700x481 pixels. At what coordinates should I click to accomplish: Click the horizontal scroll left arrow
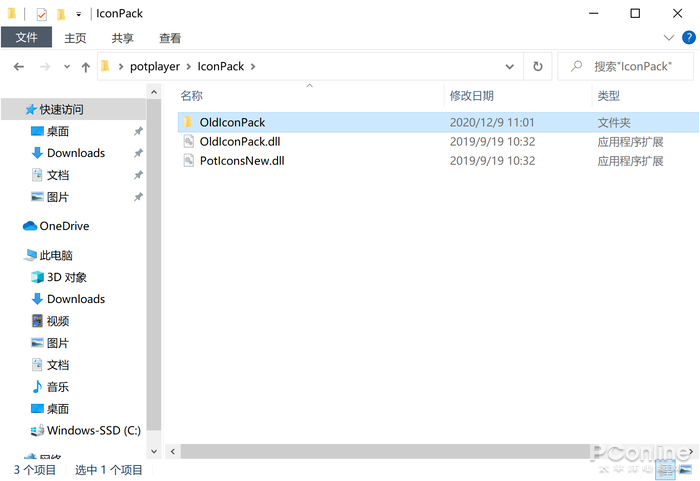(173, 452)
